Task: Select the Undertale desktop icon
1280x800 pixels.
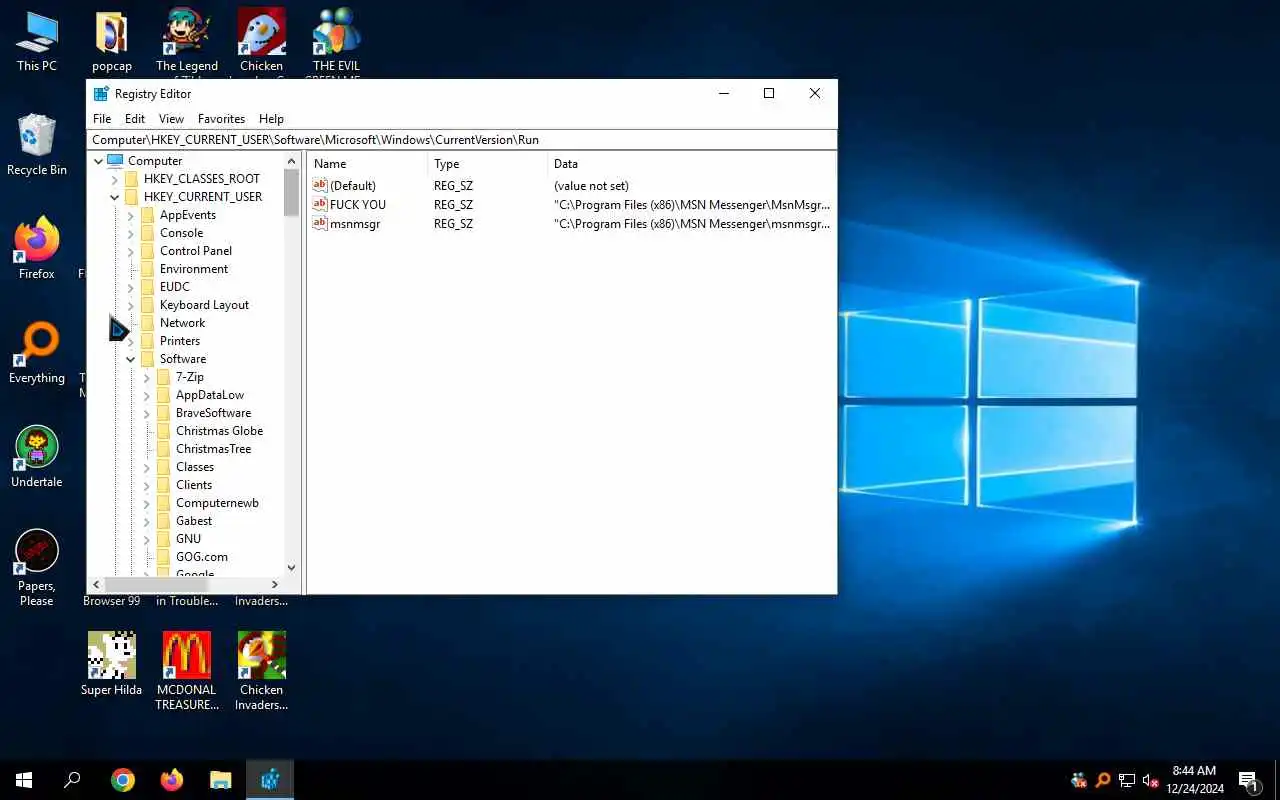Action: tap(37, 455)
